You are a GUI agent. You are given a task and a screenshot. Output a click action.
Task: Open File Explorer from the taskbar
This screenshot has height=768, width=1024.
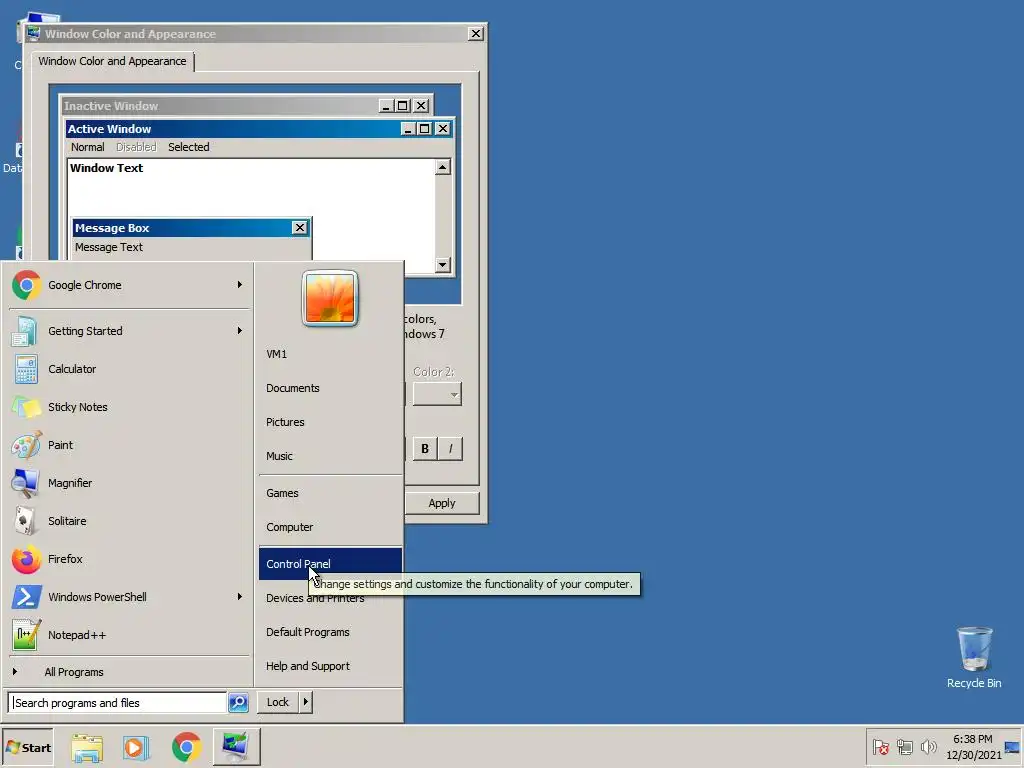(x=87, y=747)
